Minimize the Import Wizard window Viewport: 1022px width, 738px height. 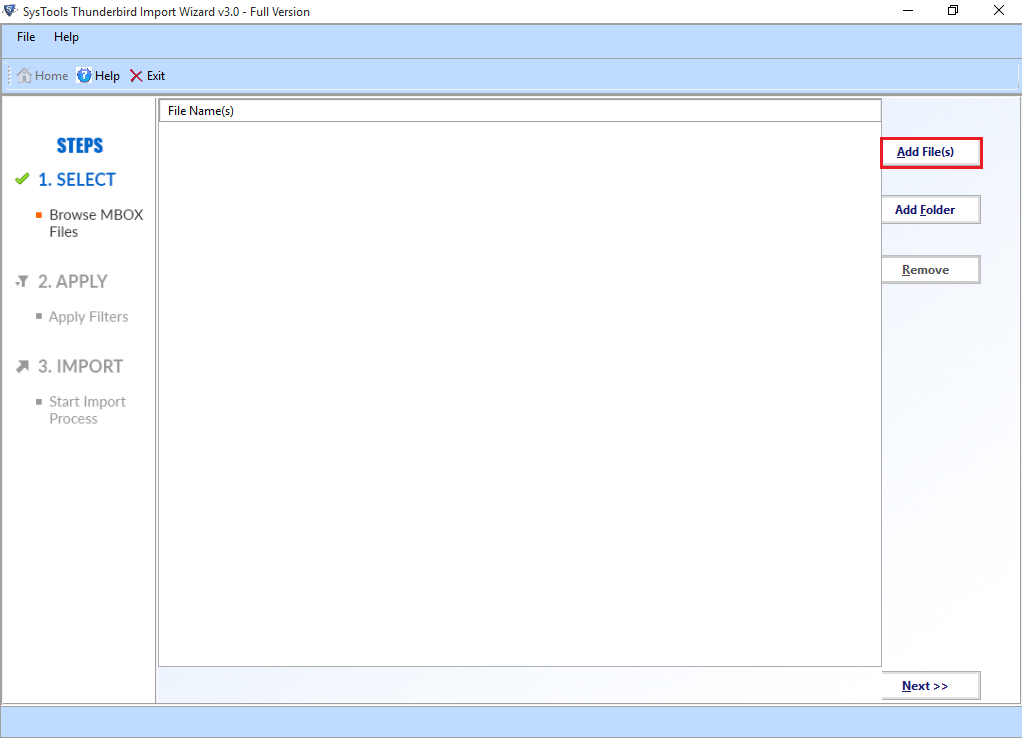[x=908, y=11]
